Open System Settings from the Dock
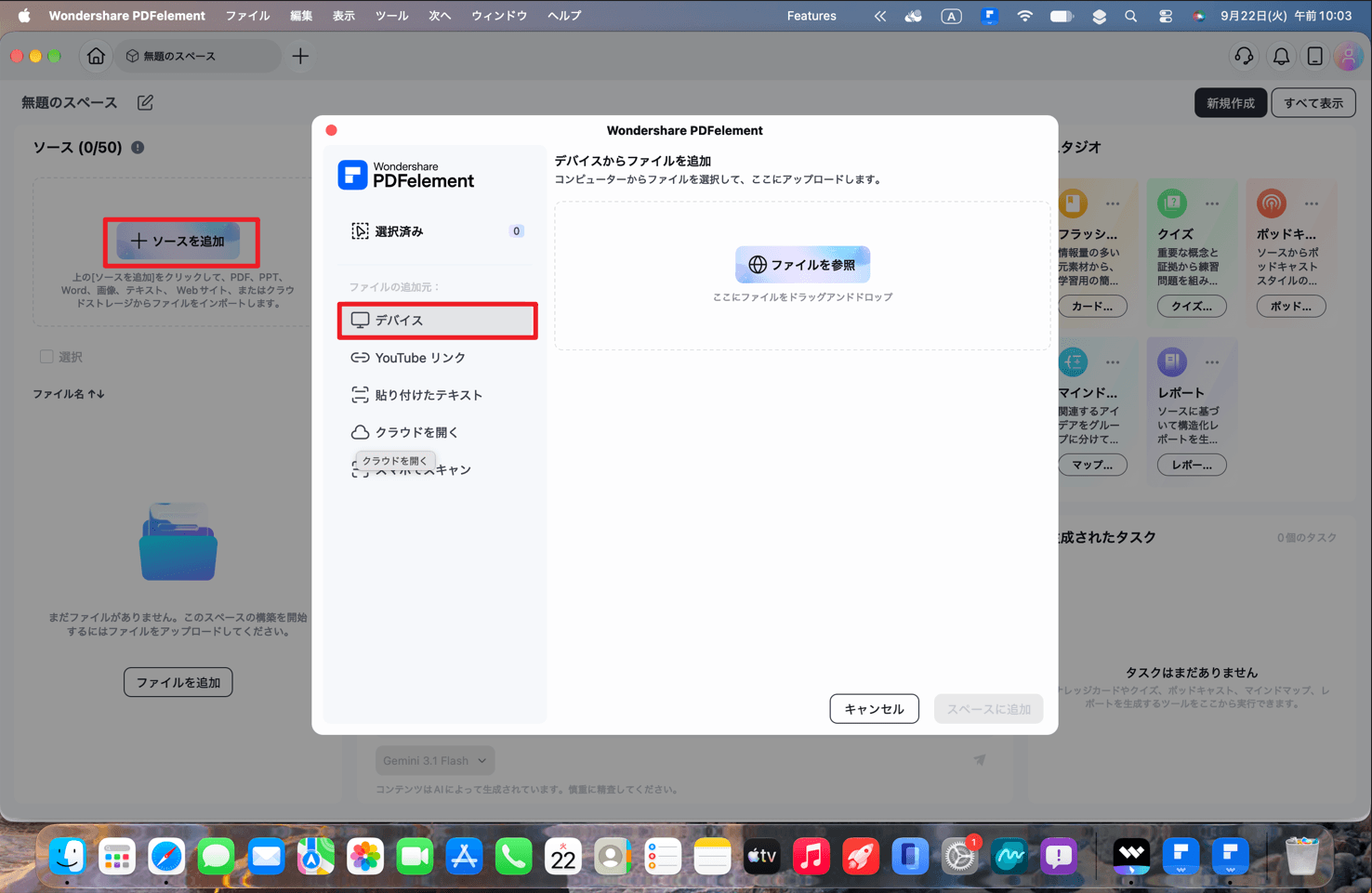Screen dimensions: 1372x893 [x=959, y=856]
